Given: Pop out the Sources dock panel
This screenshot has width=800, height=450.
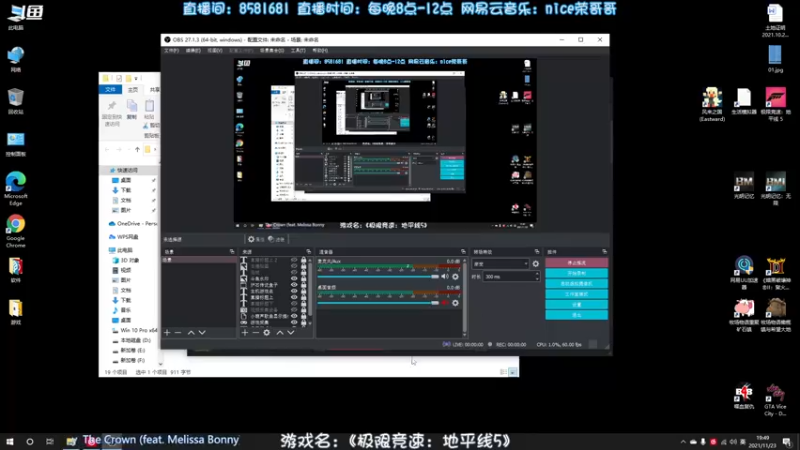Looking at the screenshot, I should click(x=309, y=252).
